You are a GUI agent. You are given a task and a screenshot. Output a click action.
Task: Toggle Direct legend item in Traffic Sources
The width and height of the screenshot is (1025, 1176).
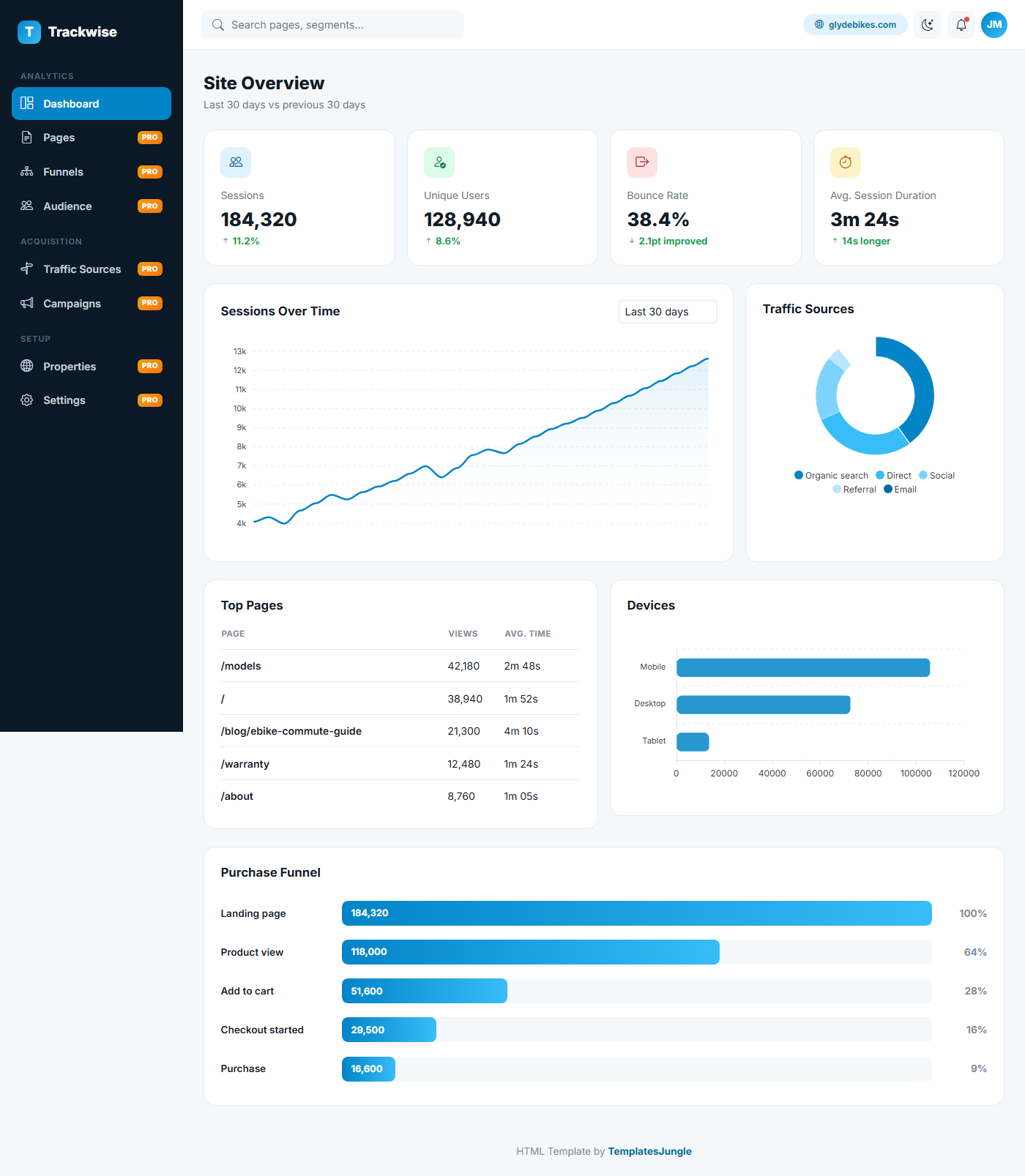(x=893, y=476)
